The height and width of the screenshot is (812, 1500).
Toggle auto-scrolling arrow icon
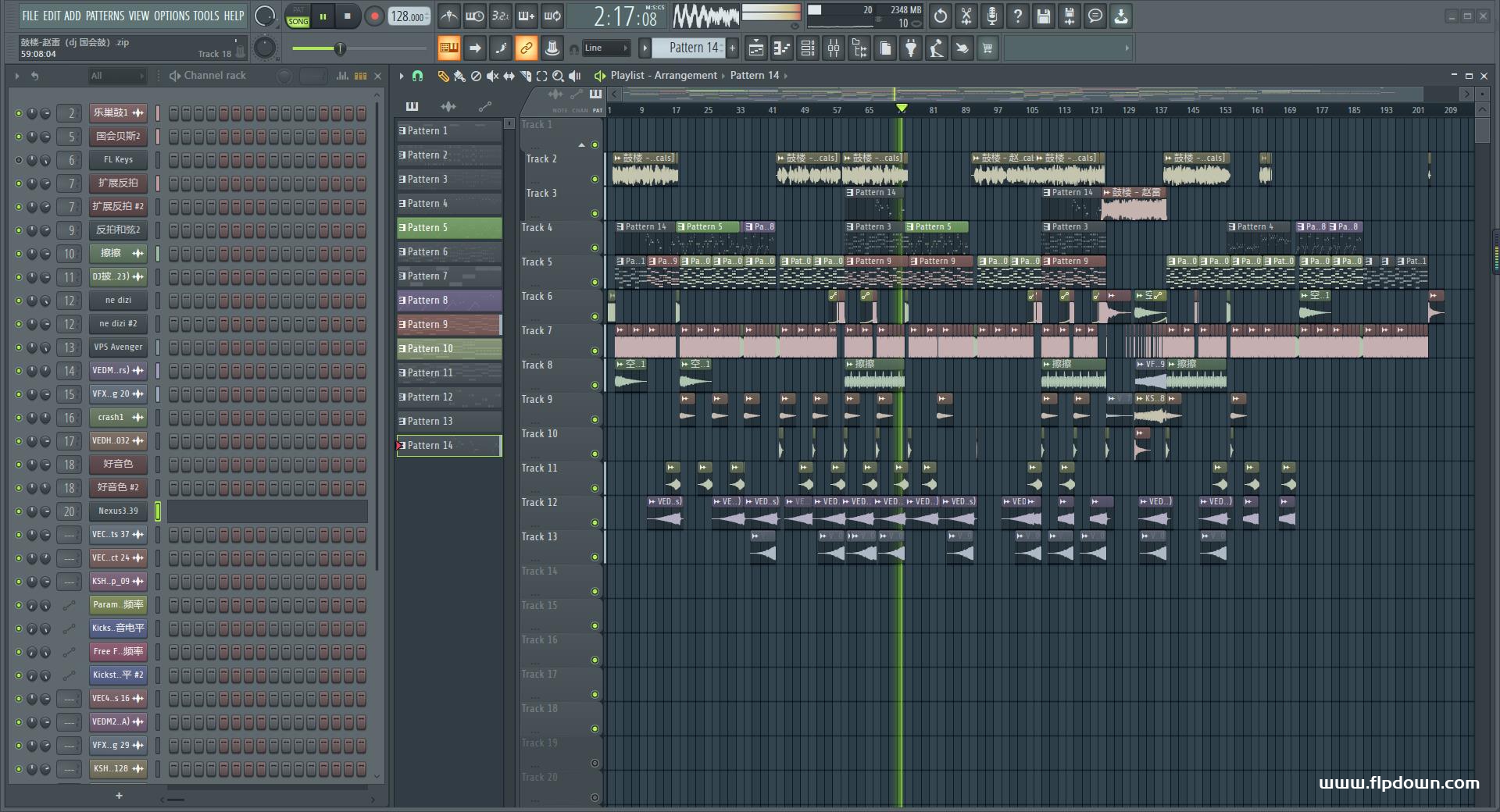pos(474,48)
